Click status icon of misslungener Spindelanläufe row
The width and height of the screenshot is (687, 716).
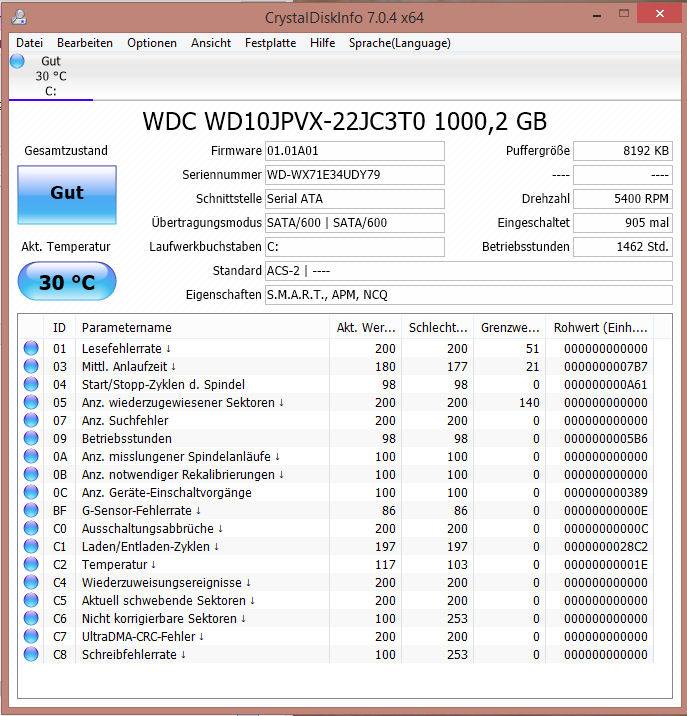tap(31, 456)
